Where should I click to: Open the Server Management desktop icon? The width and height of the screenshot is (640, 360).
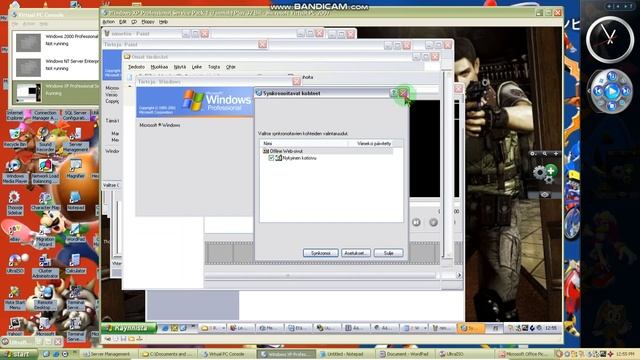coord(76,140)
